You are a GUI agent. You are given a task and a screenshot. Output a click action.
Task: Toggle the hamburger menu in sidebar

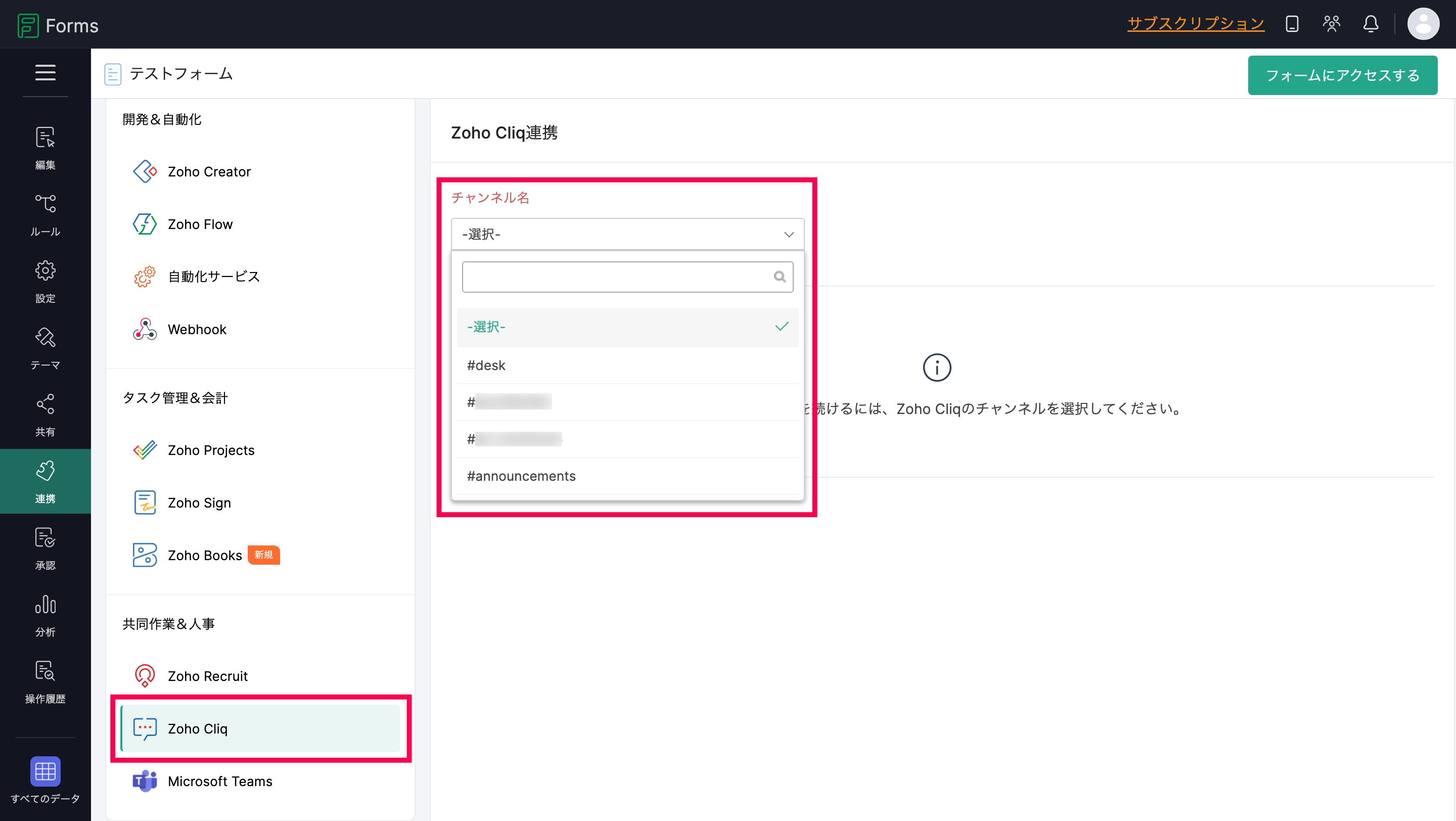[45, 72]
